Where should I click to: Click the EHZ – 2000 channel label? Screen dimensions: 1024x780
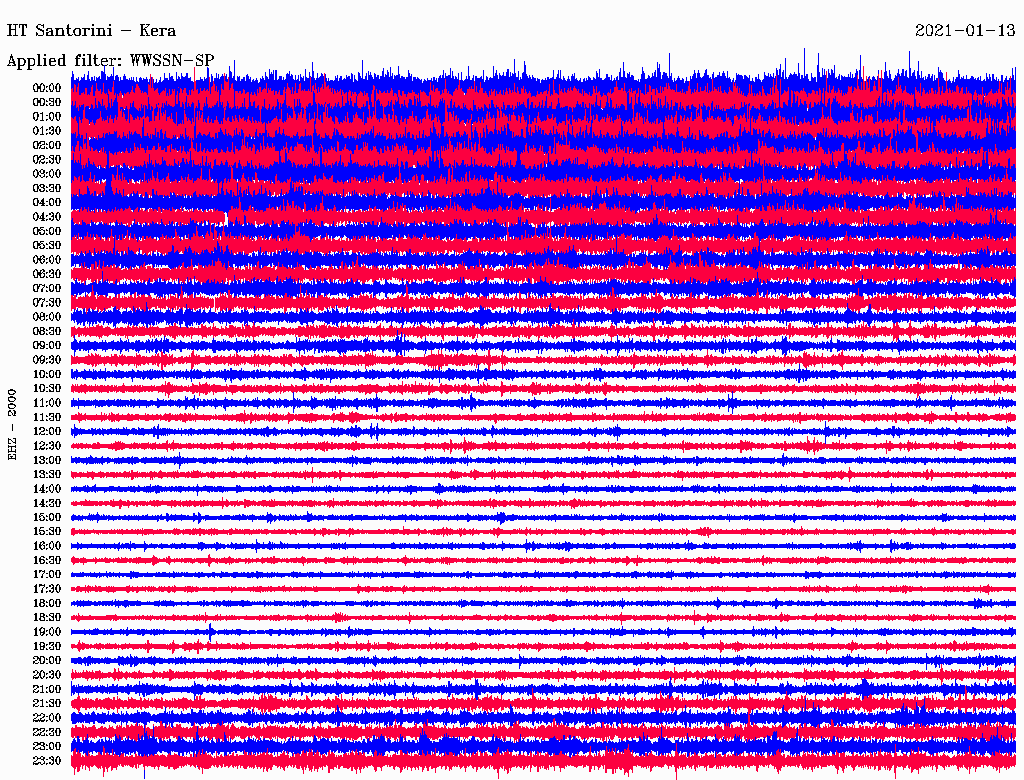click(x=12, y=425)
